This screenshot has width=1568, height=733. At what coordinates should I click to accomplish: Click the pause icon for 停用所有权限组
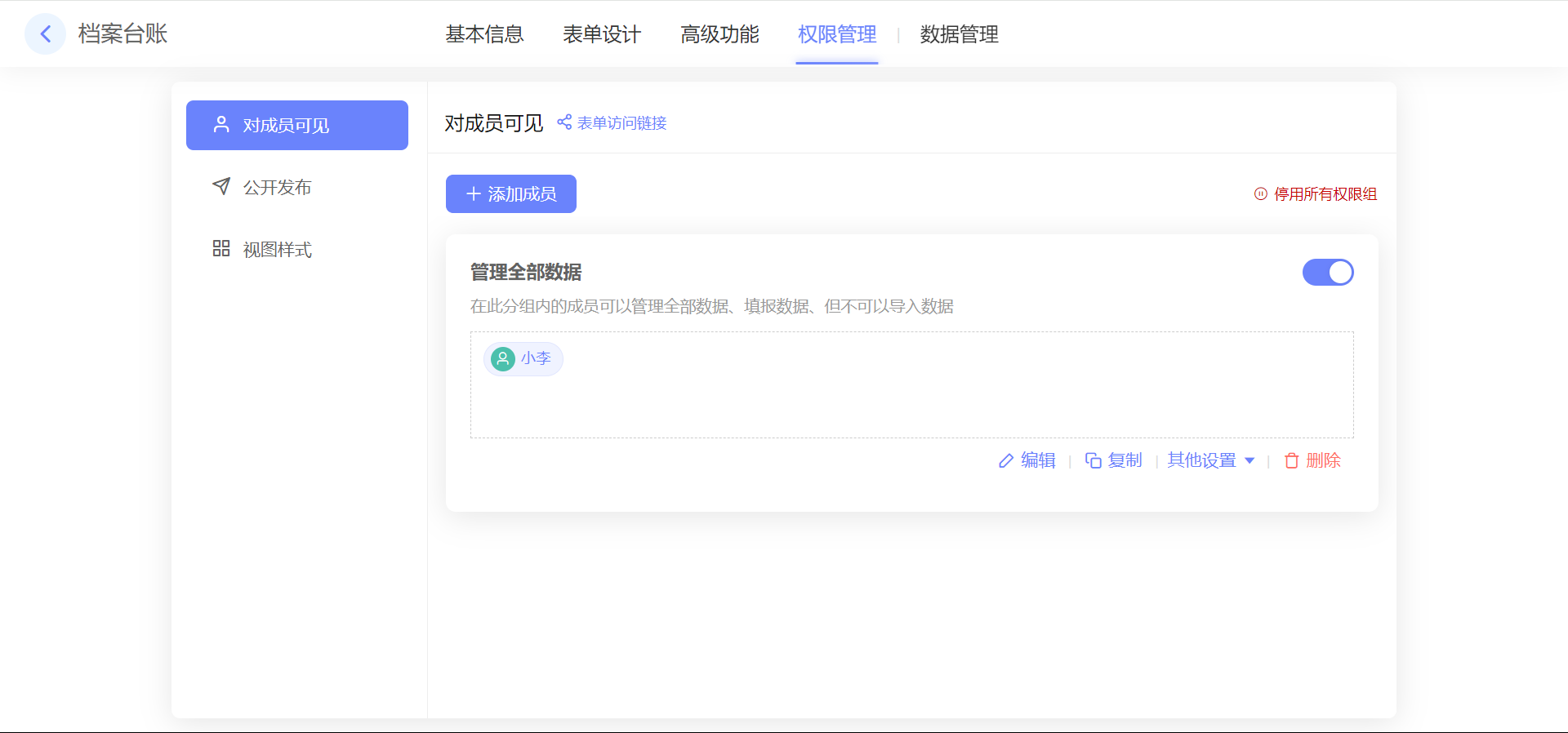tap(1261, 194)
